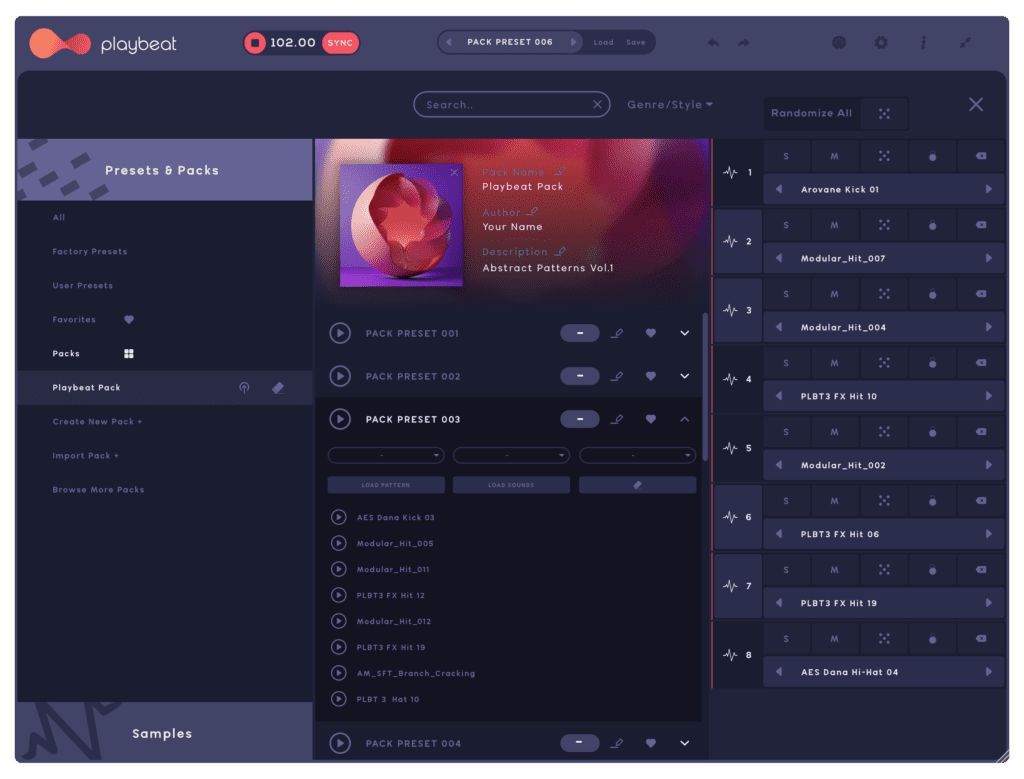Image resolution: width=1024 pixels, height=779 pixels.
Task: Click the LOAD SOUNDS button
Action: pyautogui.click(x=511, y=485)
